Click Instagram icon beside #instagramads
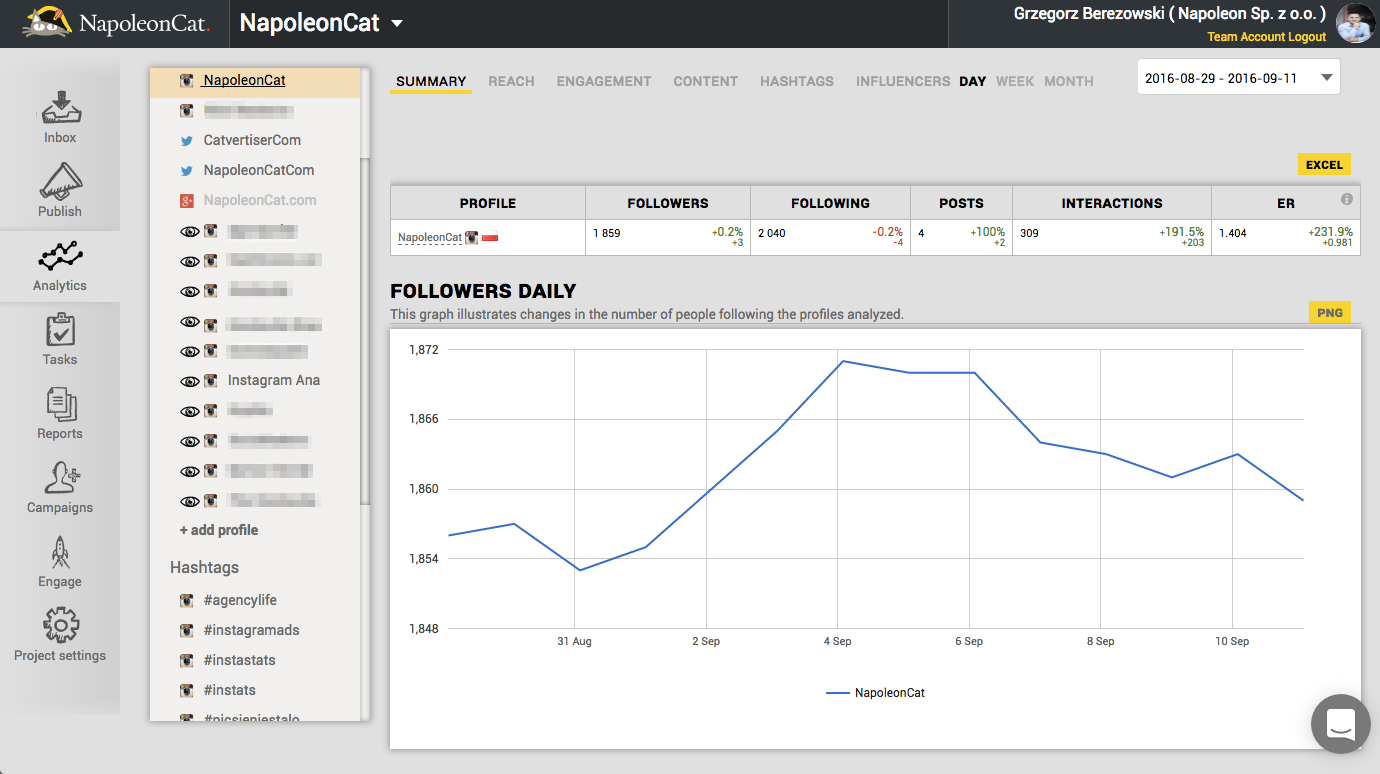 pyautogui.click(x=187, y=631)
